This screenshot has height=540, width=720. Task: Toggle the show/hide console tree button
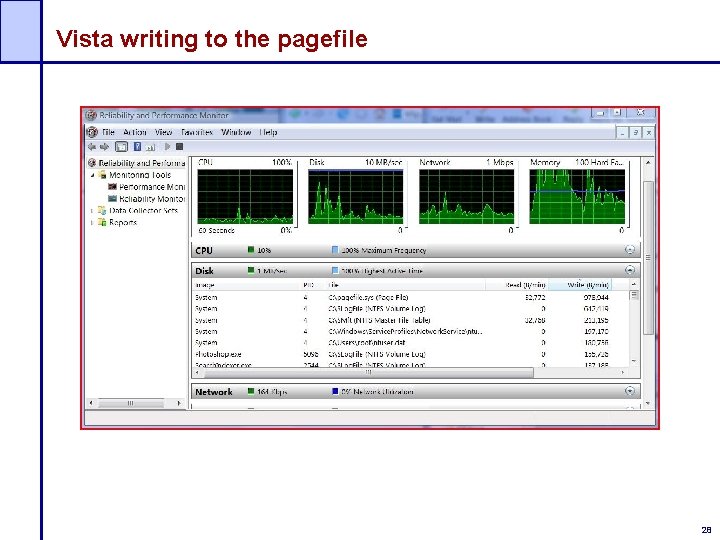(121, 146)
